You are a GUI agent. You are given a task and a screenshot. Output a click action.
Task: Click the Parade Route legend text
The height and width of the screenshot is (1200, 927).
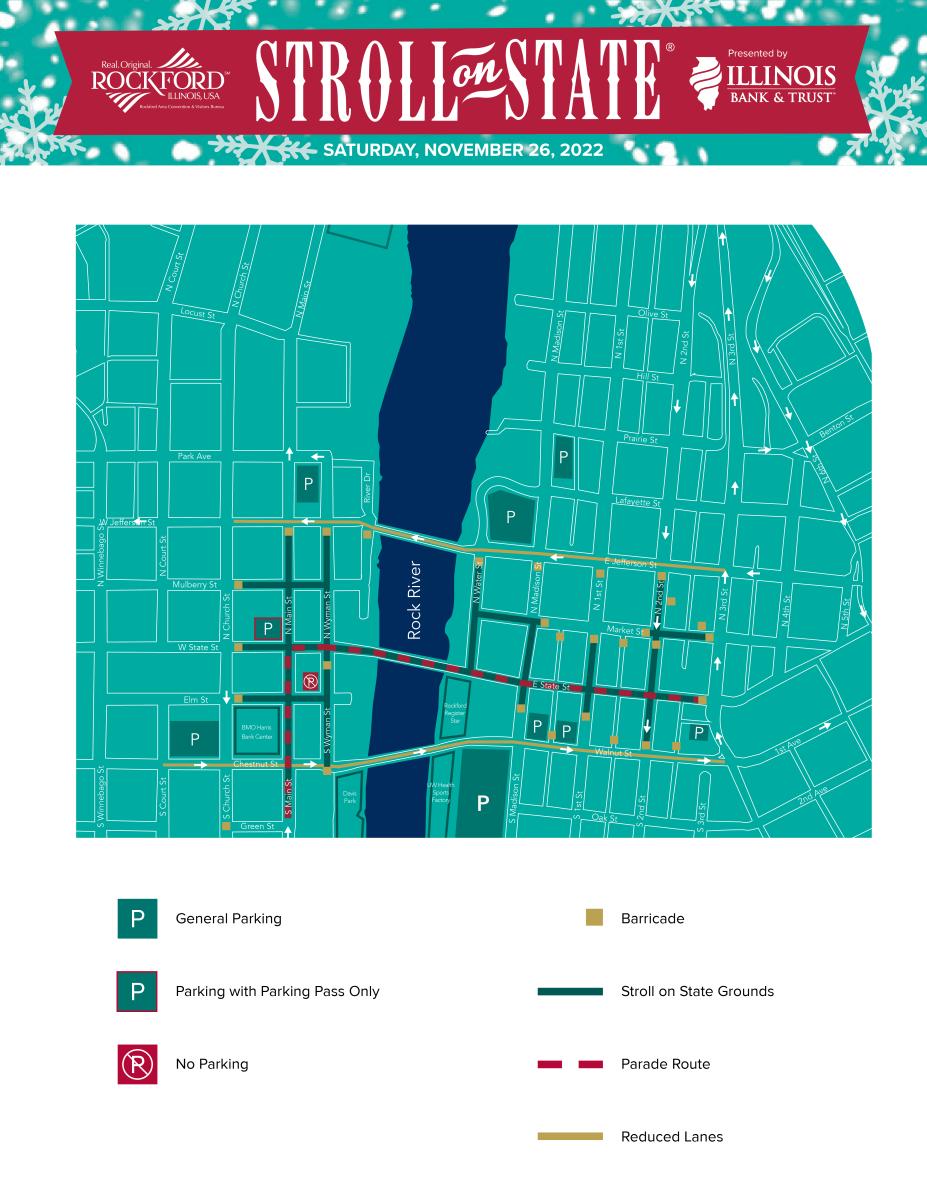coord(665,1064)
